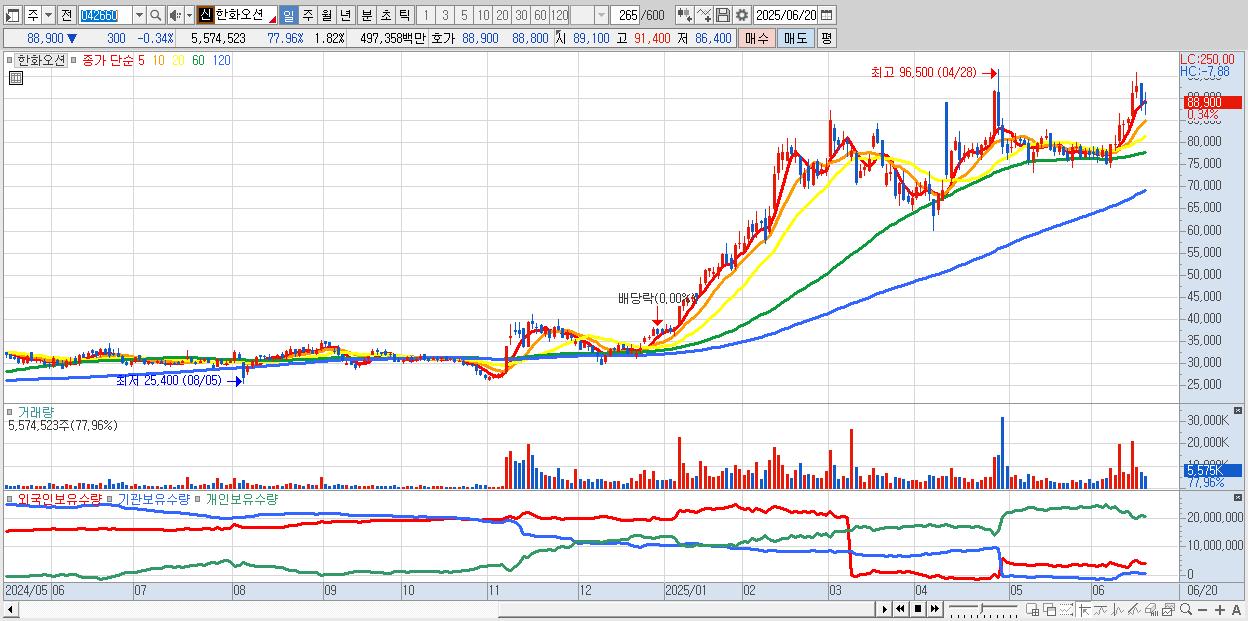Click the 매수 buy button
The height and width of the screenshot is (621, 1248).
757,38
